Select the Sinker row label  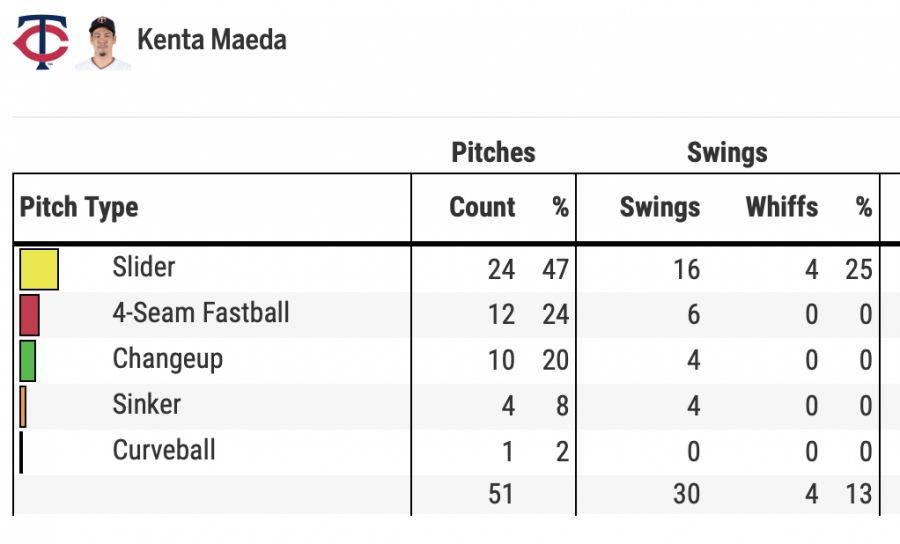[146, 404]
